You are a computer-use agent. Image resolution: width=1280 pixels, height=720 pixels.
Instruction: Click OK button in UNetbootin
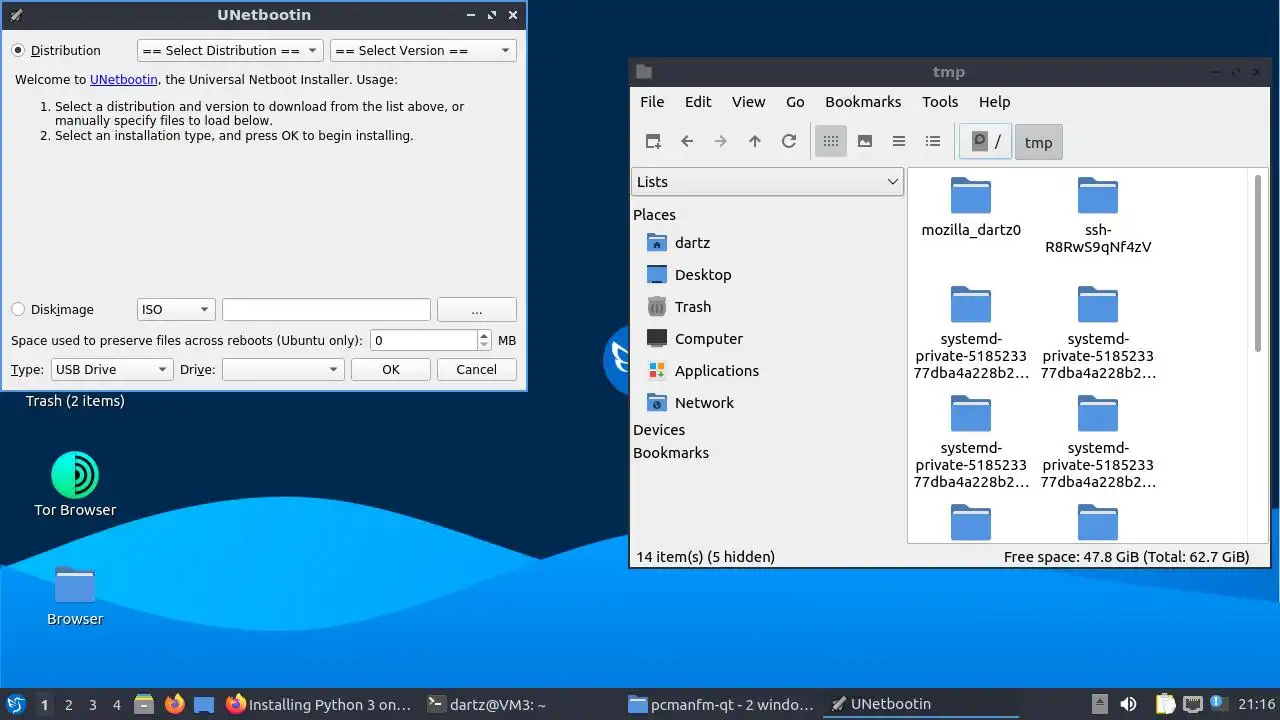[391, 369]
